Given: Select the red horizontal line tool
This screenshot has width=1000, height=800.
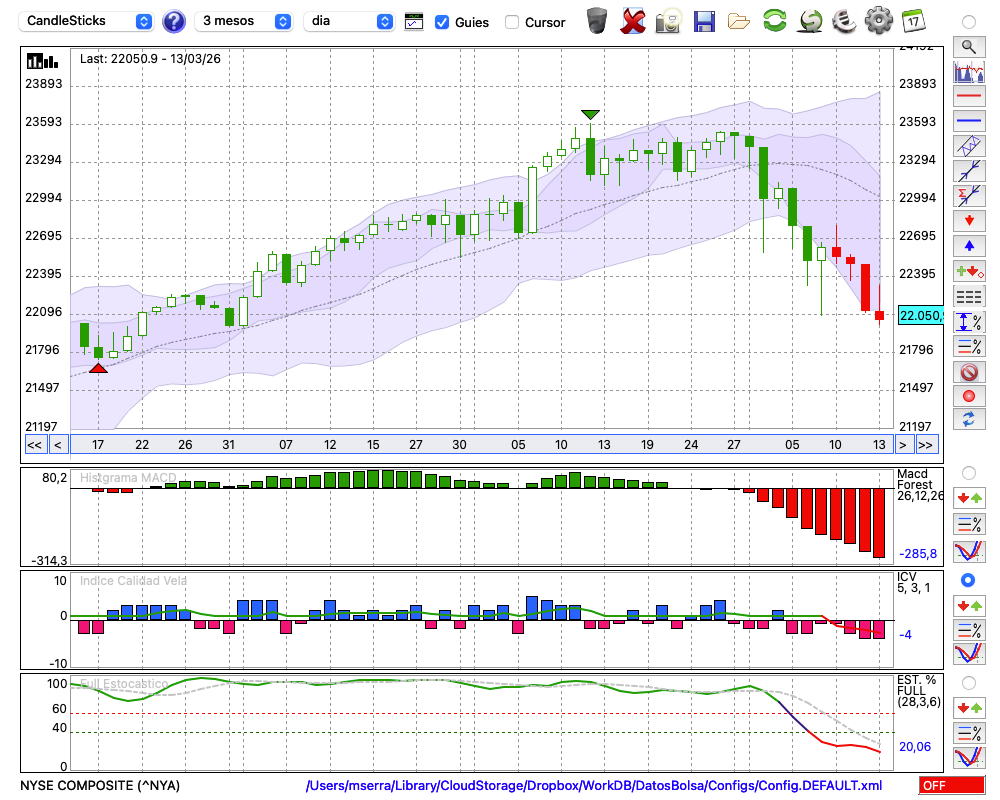Looking at the screenshot, I should (969, 96).
